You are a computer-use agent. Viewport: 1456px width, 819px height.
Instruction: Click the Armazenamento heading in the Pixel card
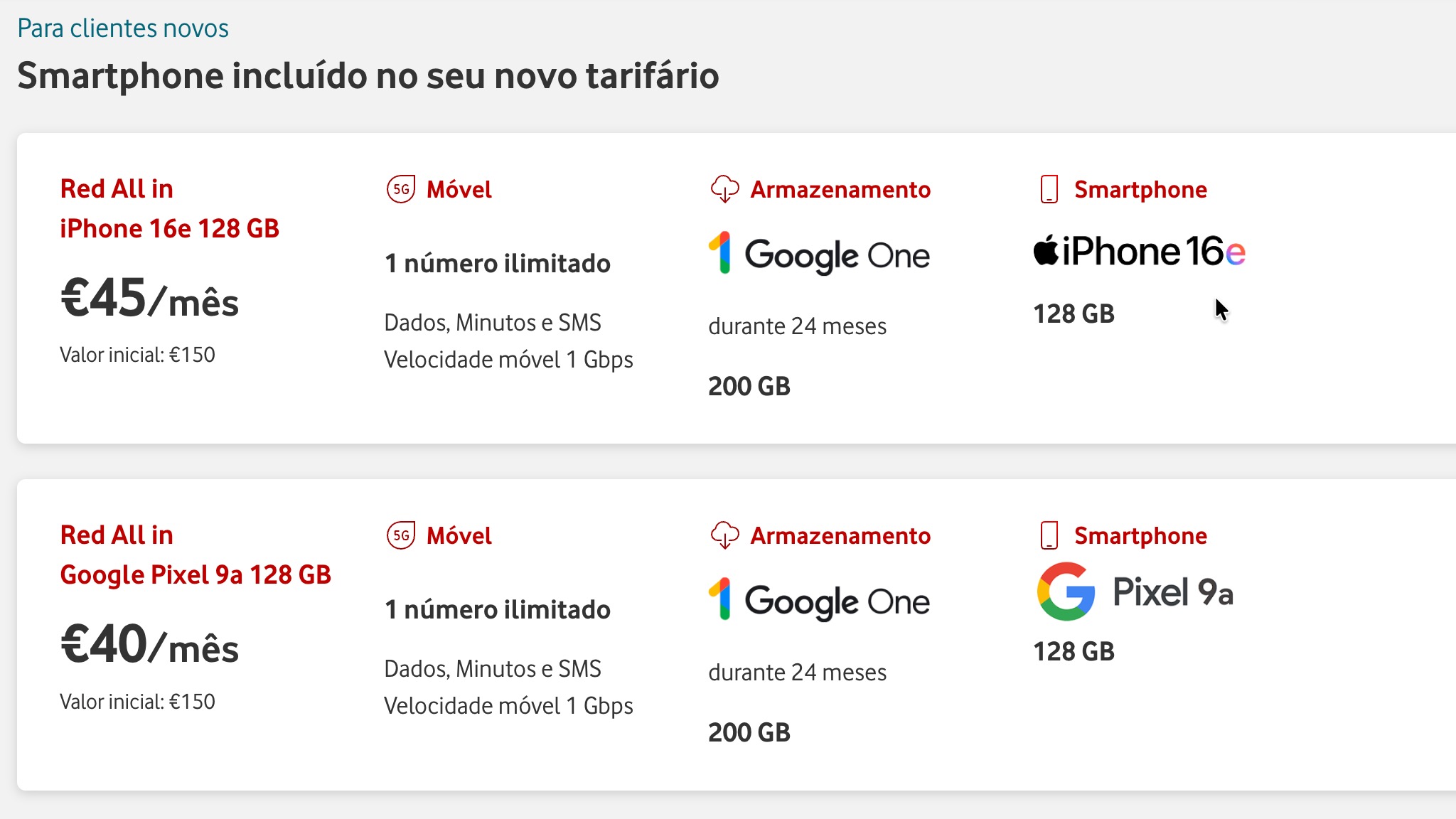pos(840,536)
